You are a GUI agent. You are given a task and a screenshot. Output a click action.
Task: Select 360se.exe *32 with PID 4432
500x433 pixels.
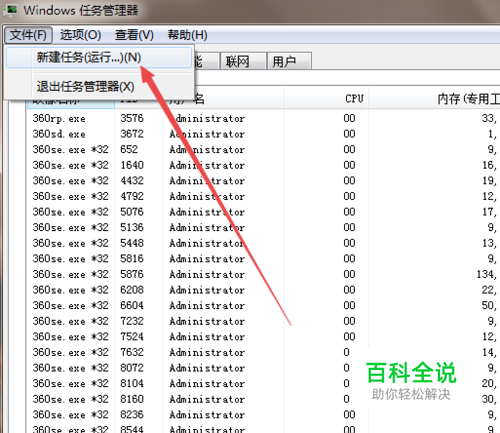[x=71, y=181]
